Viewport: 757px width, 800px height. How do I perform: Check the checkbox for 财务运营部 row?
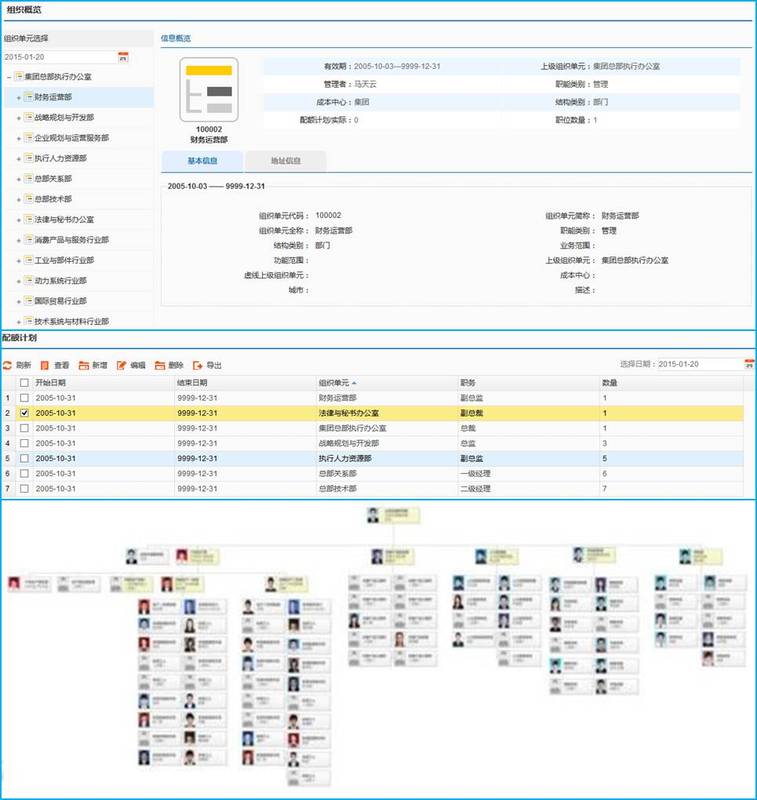click(x=25, y=398)
